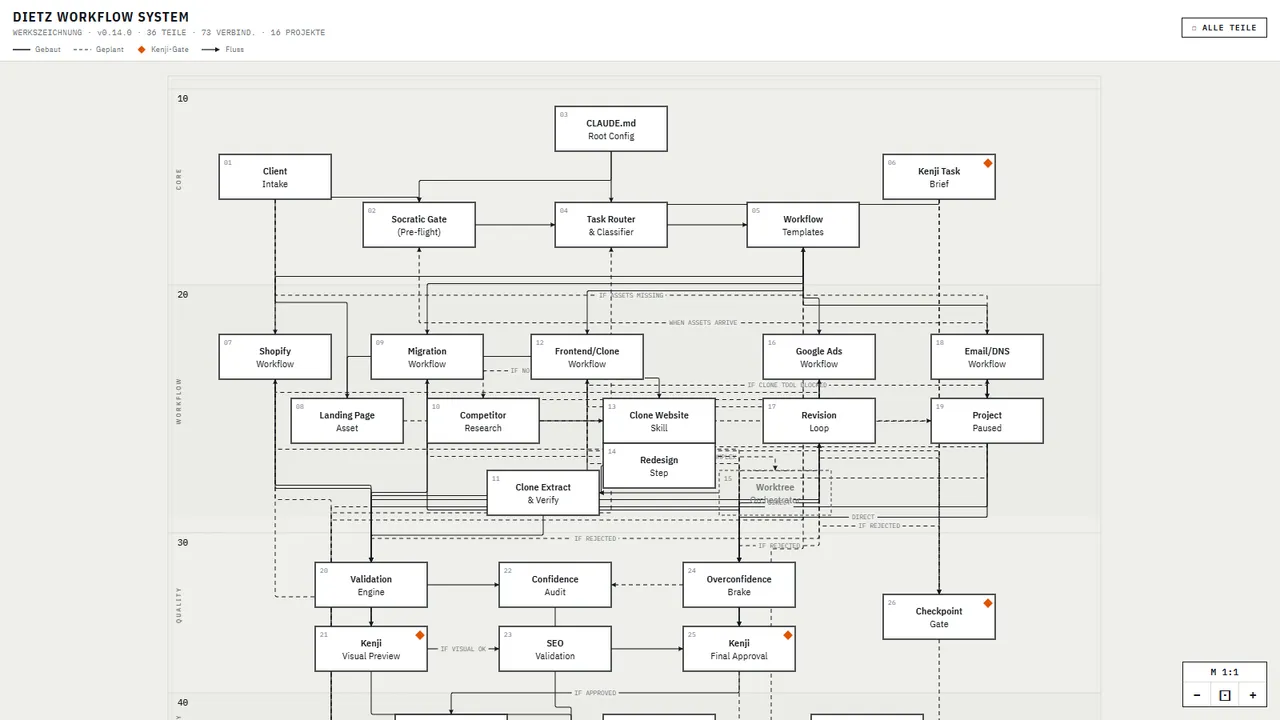Click the Gebaut legend entry

[x=37, y=49]
